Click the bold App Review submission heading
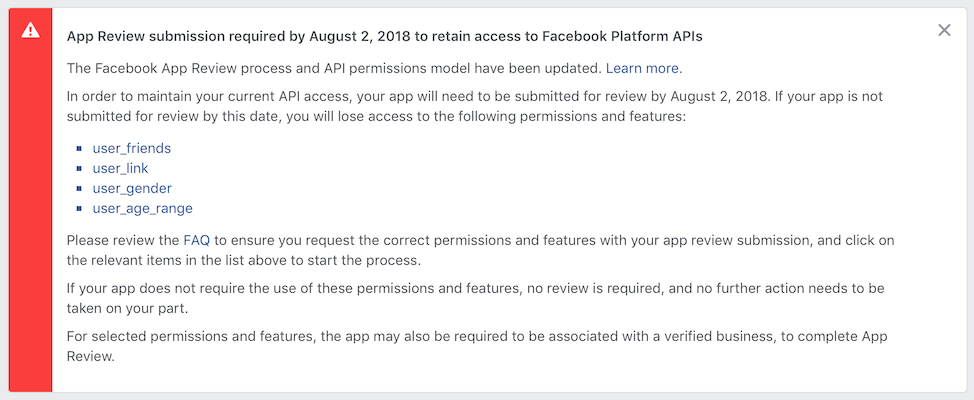 coord(385,37)
